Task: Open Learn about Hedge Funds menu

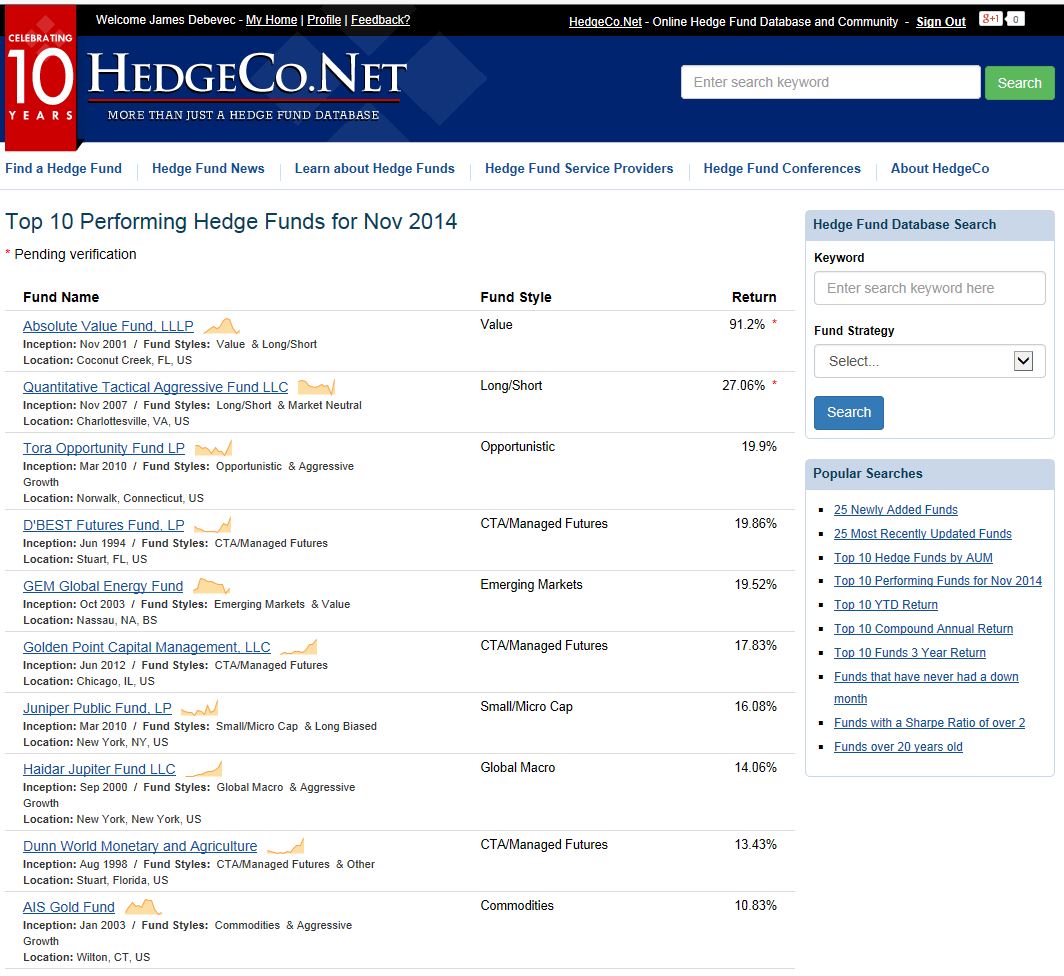Action: pos(375,168)
